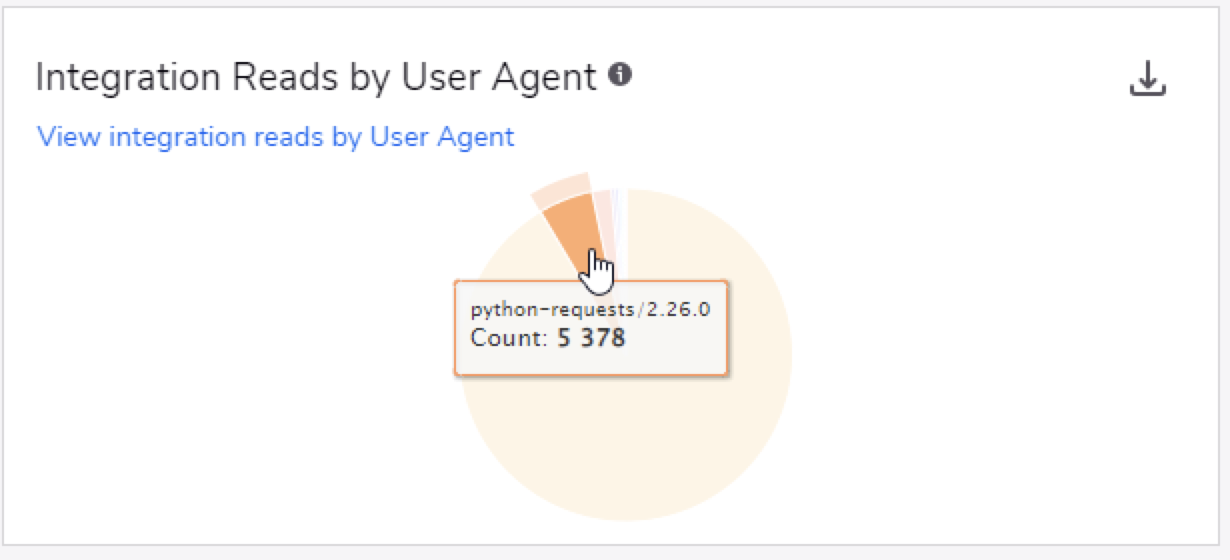Click the Integration Reads by User Agent heading
Image resolution: width=1230 pixels, height=560 pixels.
point(316,77)
